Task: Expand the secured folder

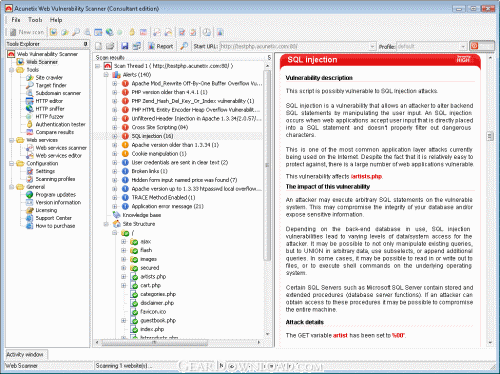Action: coord(123,268)
